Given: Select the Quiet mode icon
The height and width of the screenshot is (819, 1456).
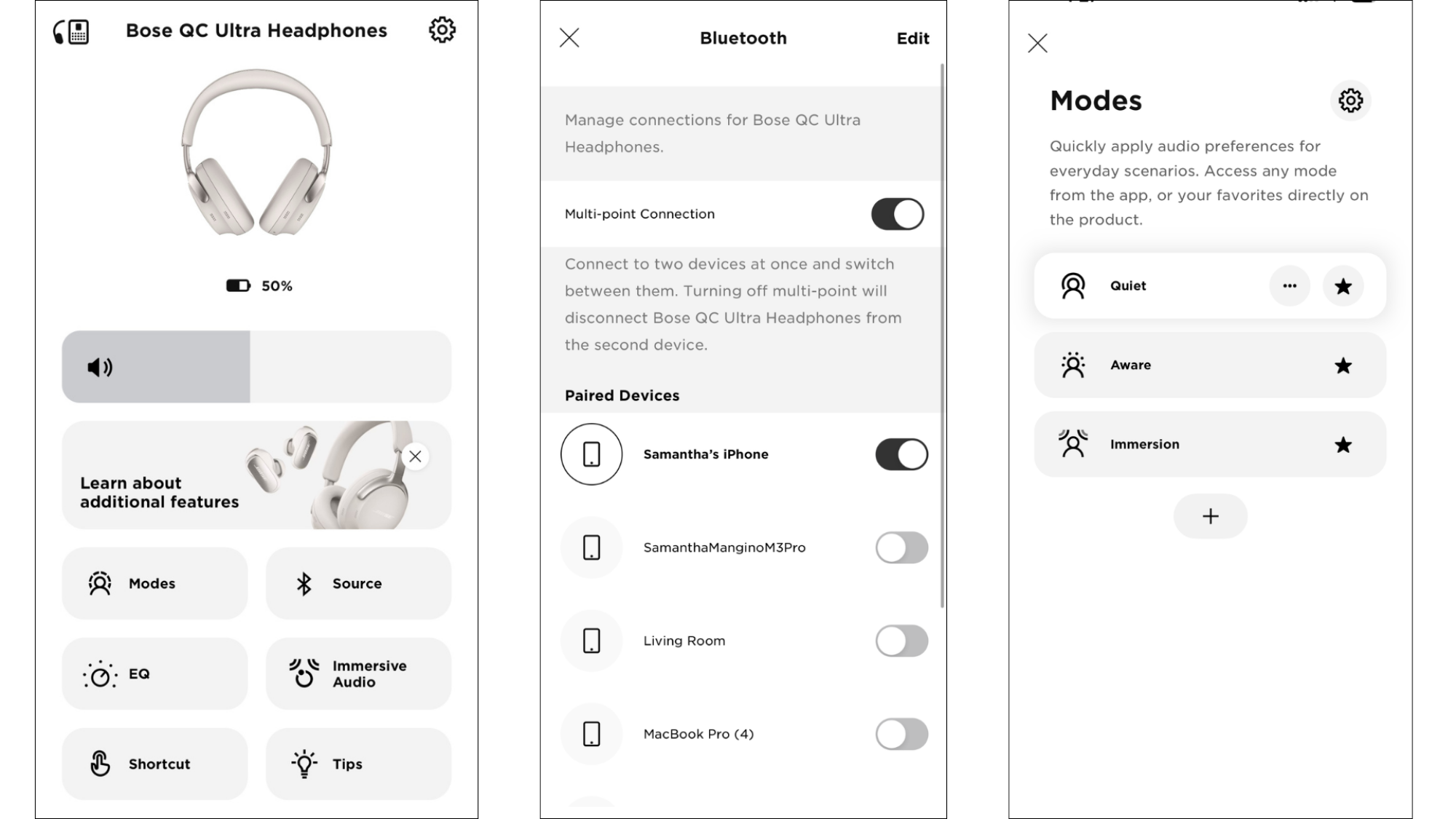Looking at the screenshot, I should point(1074,285).
